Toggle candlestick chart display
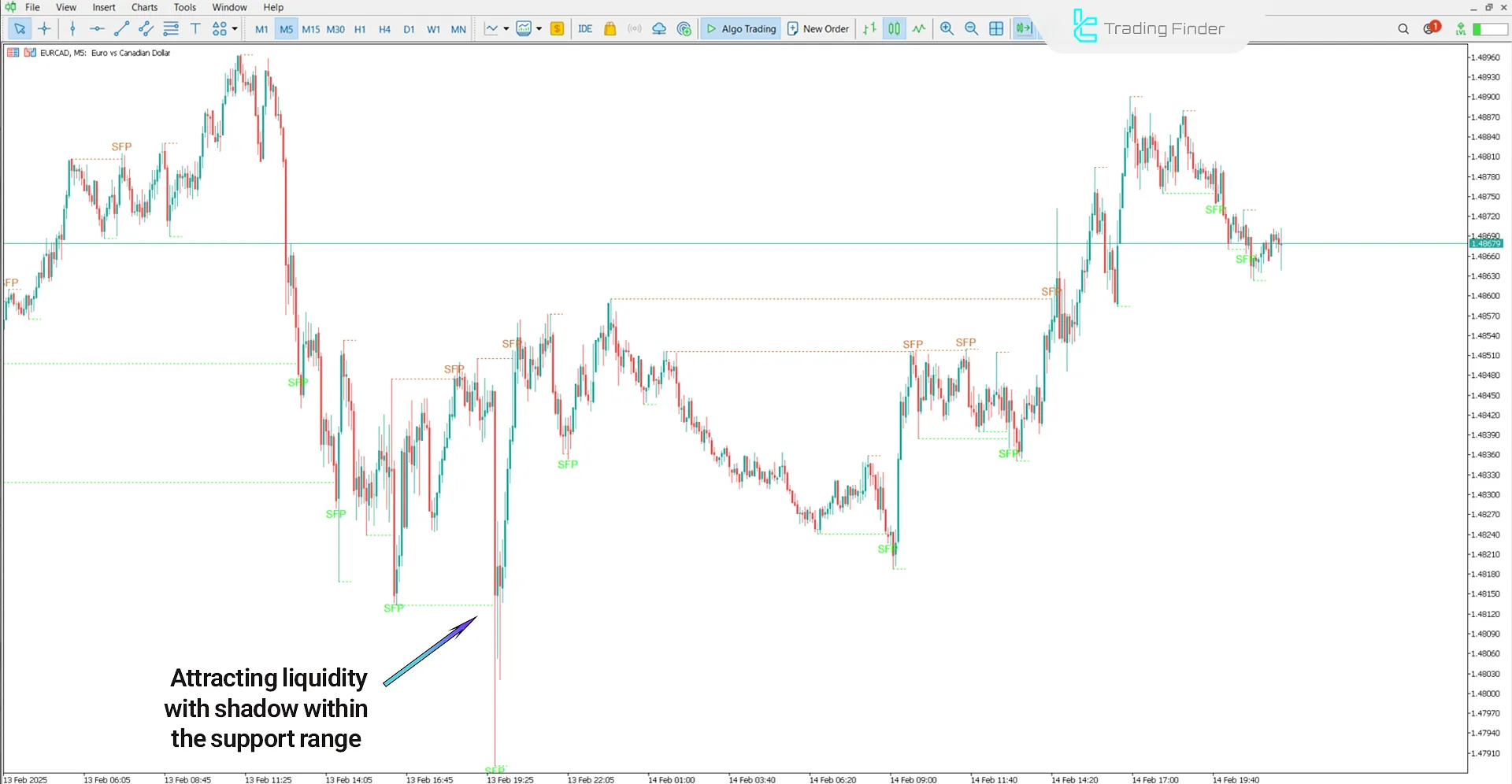Screen dimensions: 1512x784 894,28
